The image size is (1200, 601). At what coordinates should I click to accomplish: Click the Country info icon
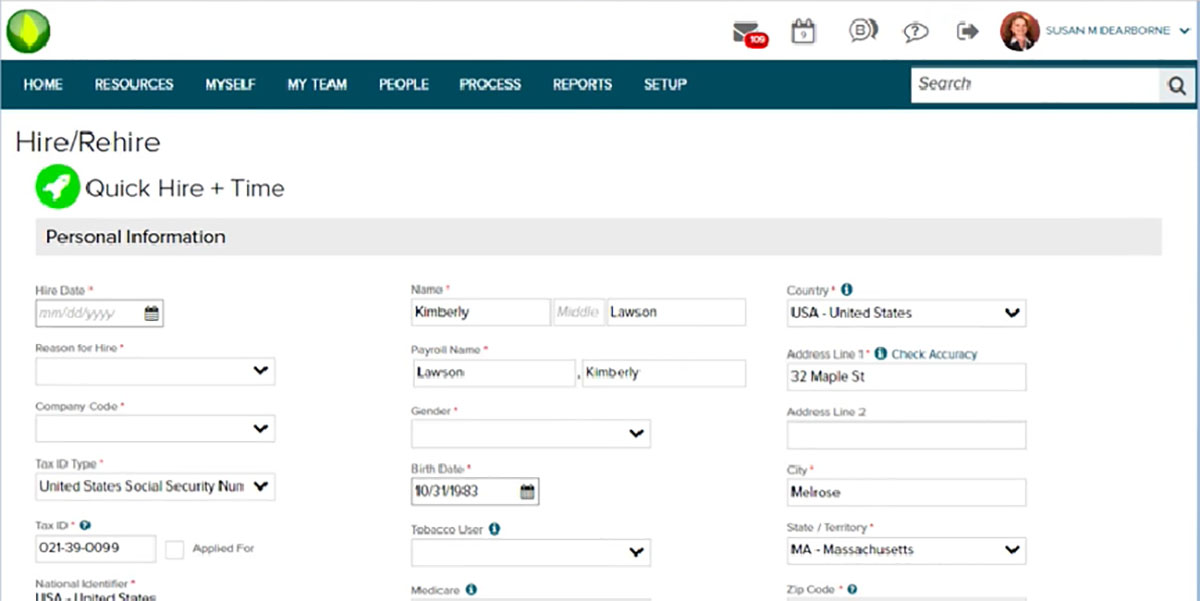[x=847, y=290]
